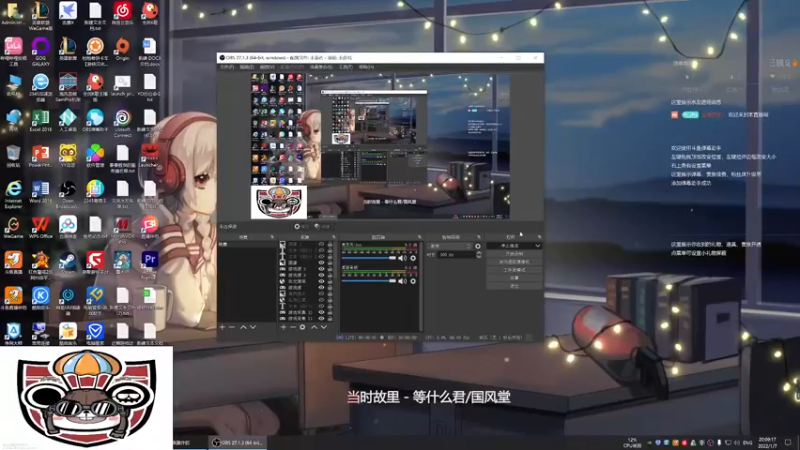This screenshot has width=800, height=450.
Task: Adjust 桌面音频 volume slider
Action: 369,281
